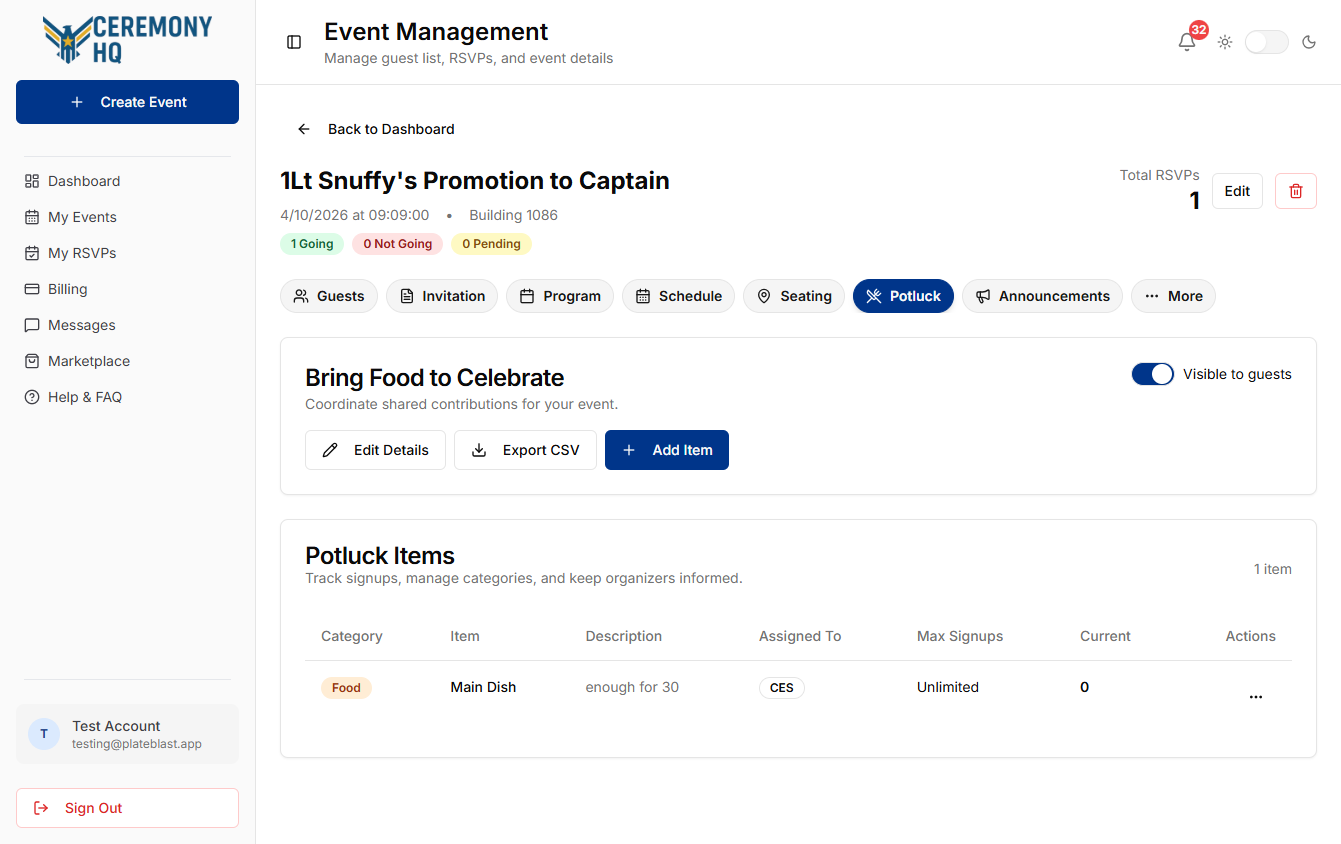Sign out of the account
The height and width of the screenshot is (844, 1341).
click(x=127, y=808)
